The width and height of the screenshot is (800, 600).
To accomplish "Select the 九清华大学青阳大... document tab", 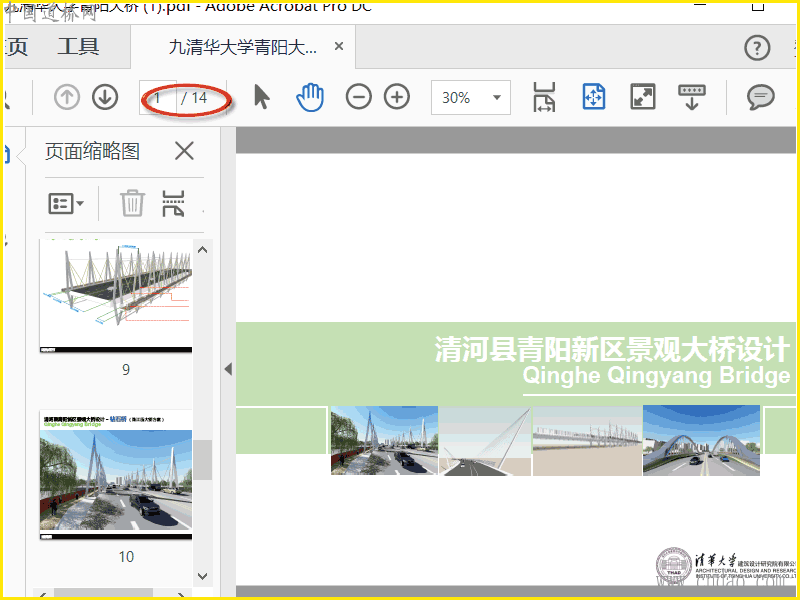I will [243, 47].
